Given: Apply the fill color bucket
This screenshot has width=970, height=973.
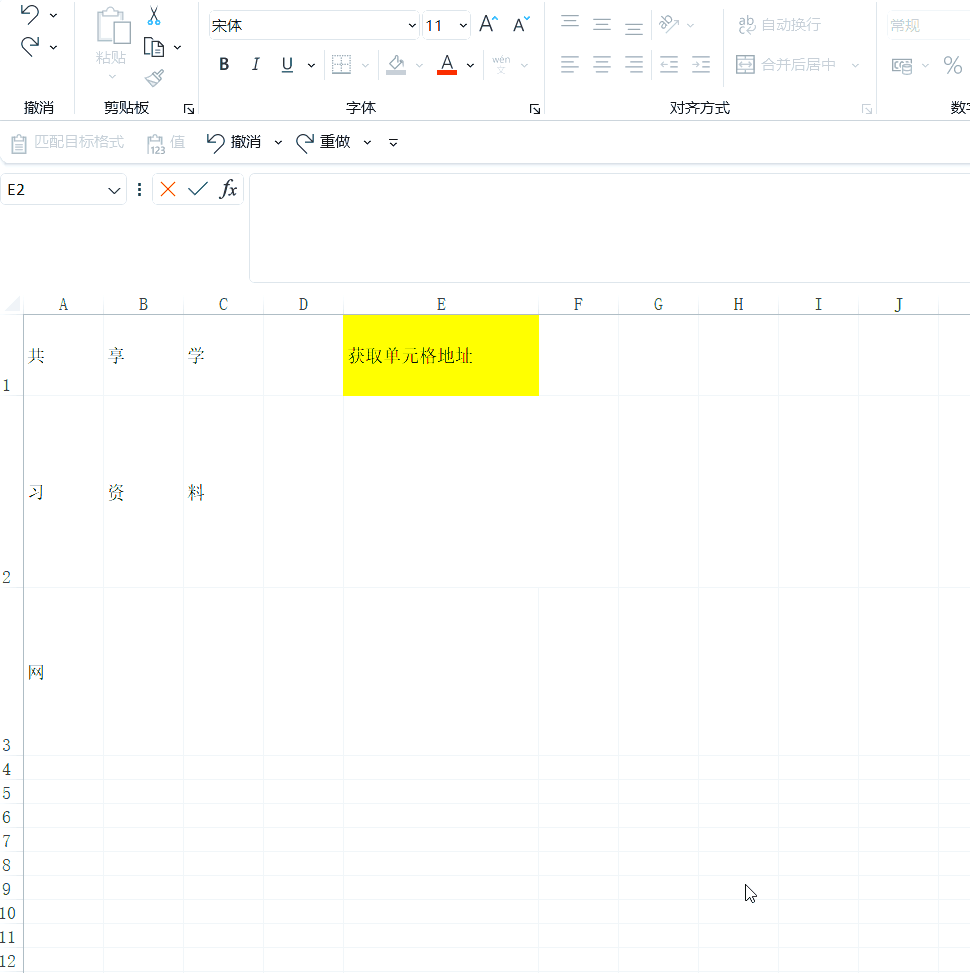Looking at the screenshot, I should tap(396, 65).
